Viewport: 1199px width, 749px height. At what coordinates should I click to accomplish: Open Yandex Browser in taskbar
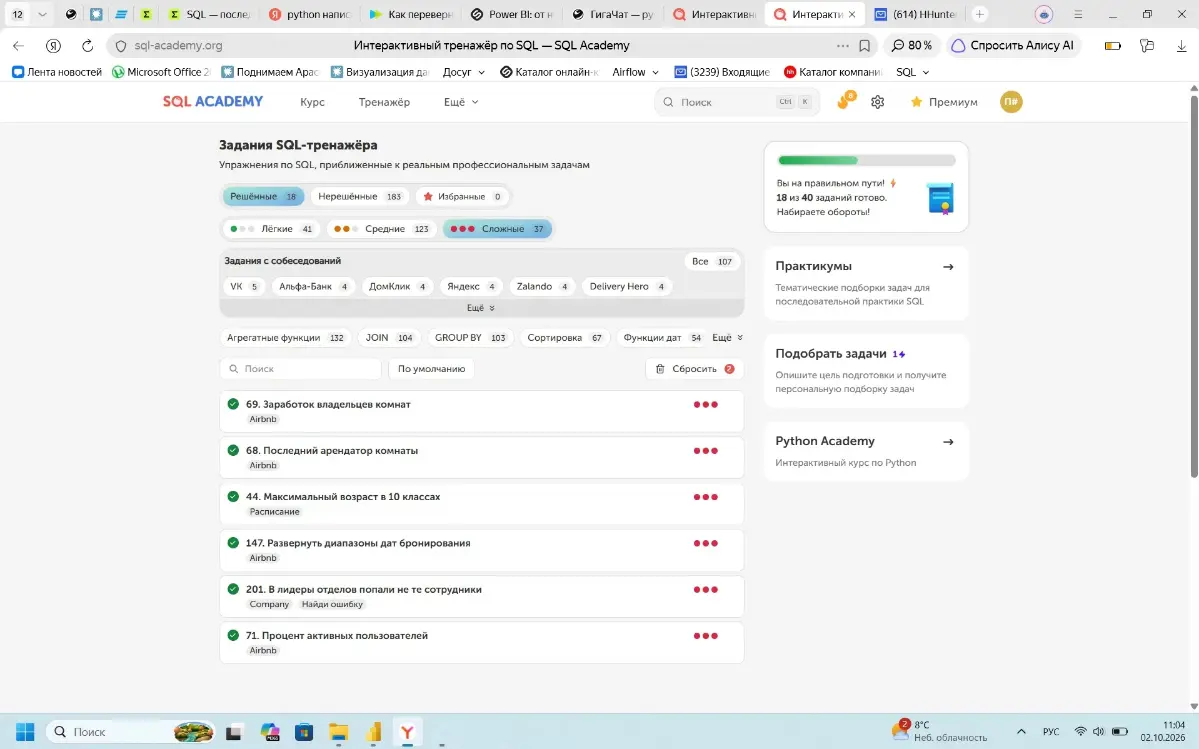coord(407,731)
